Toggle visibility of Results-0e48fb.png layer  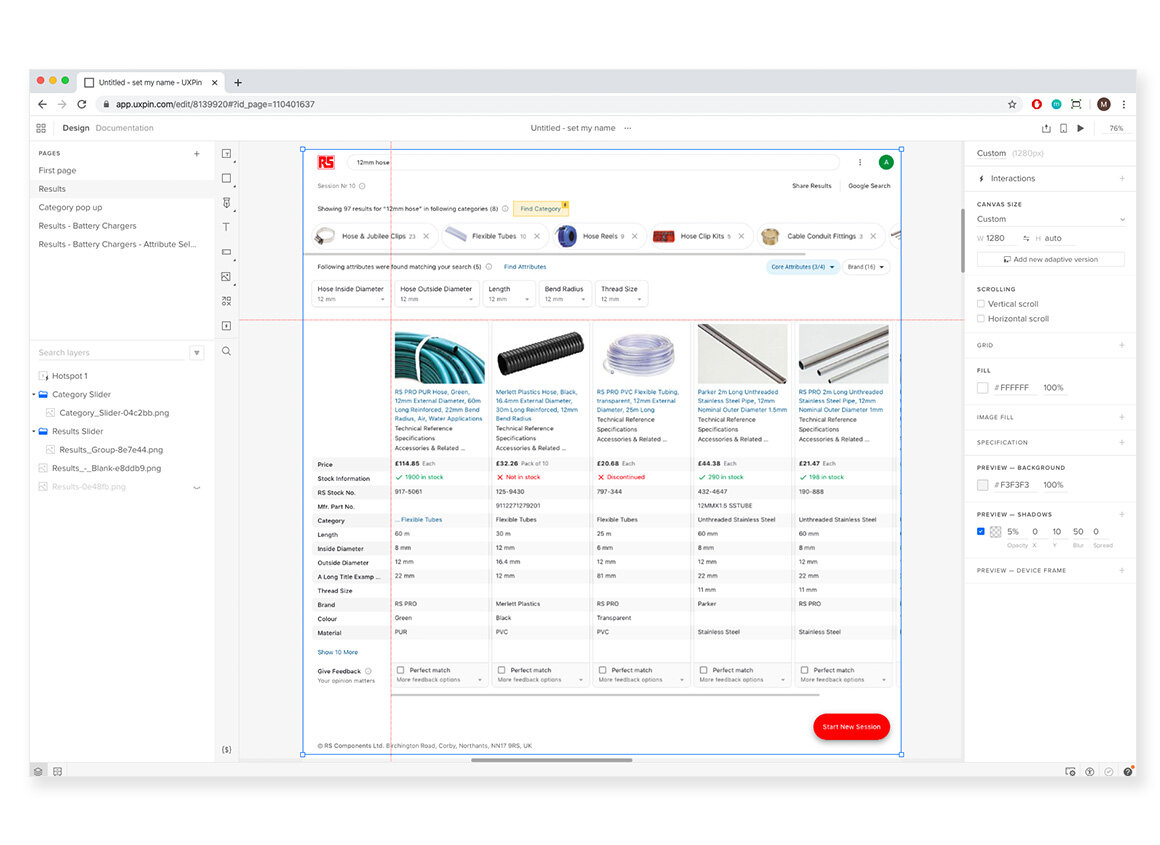click(x=197, y=488)
